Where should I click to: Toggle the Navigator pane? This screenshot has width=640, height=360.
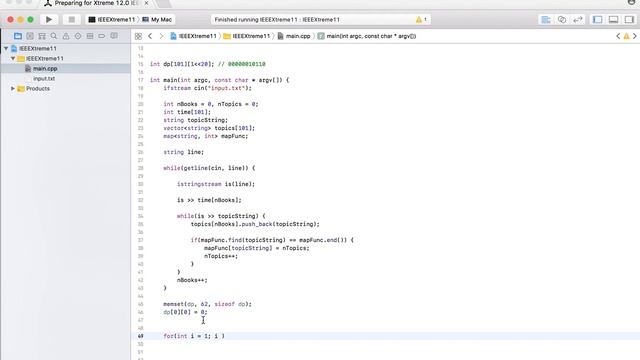coord(597,20)
